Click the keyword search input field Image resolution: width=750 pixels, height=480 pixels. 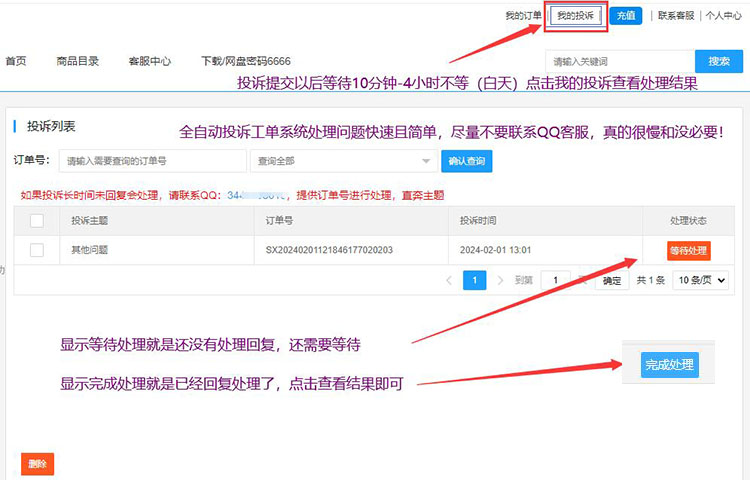pyautogui.click(x=619, y=61)
